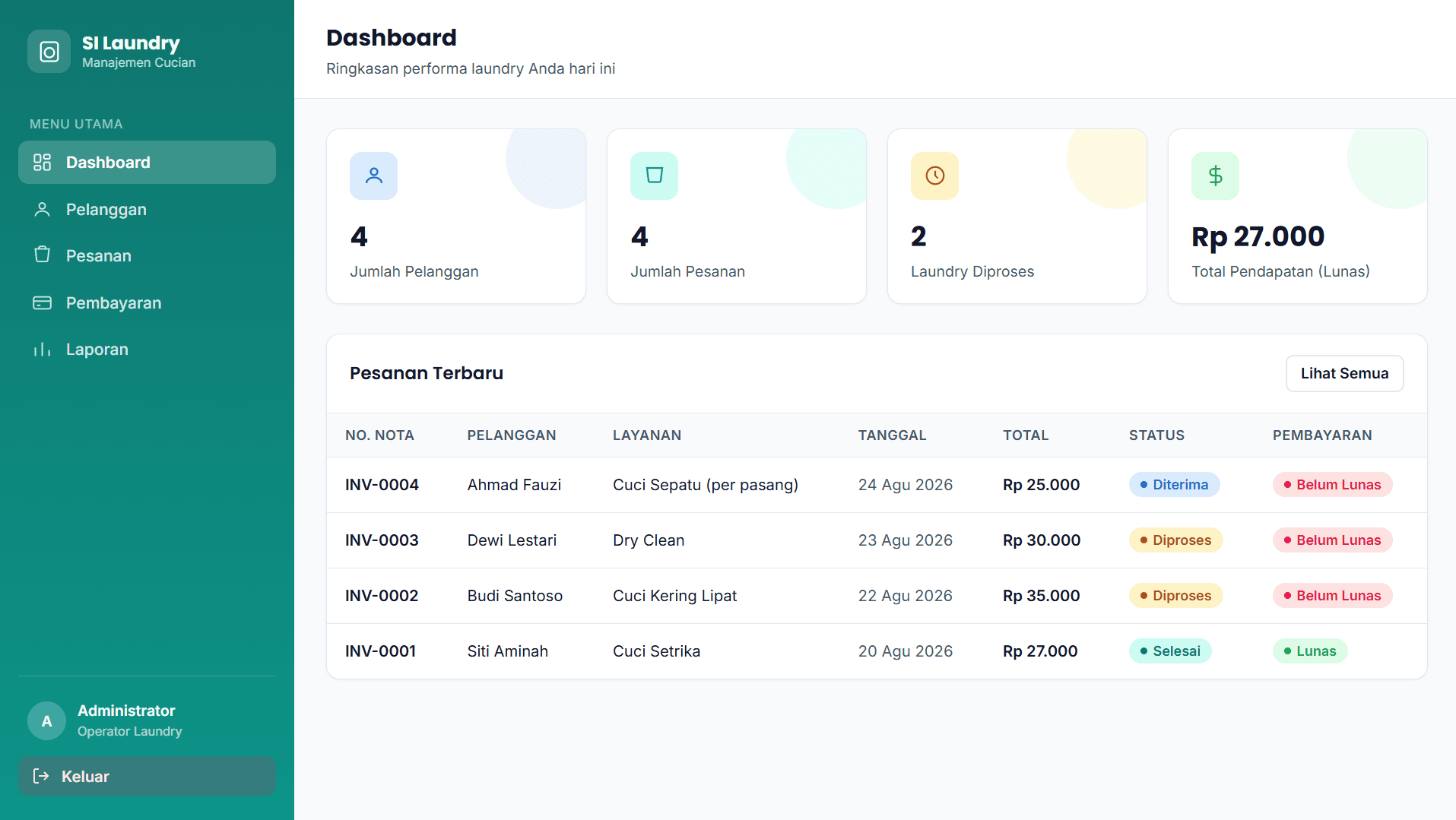1456x820 pixels.
Task: Click Diproses badge in INV-0003 row
Action: (1175, 540)
